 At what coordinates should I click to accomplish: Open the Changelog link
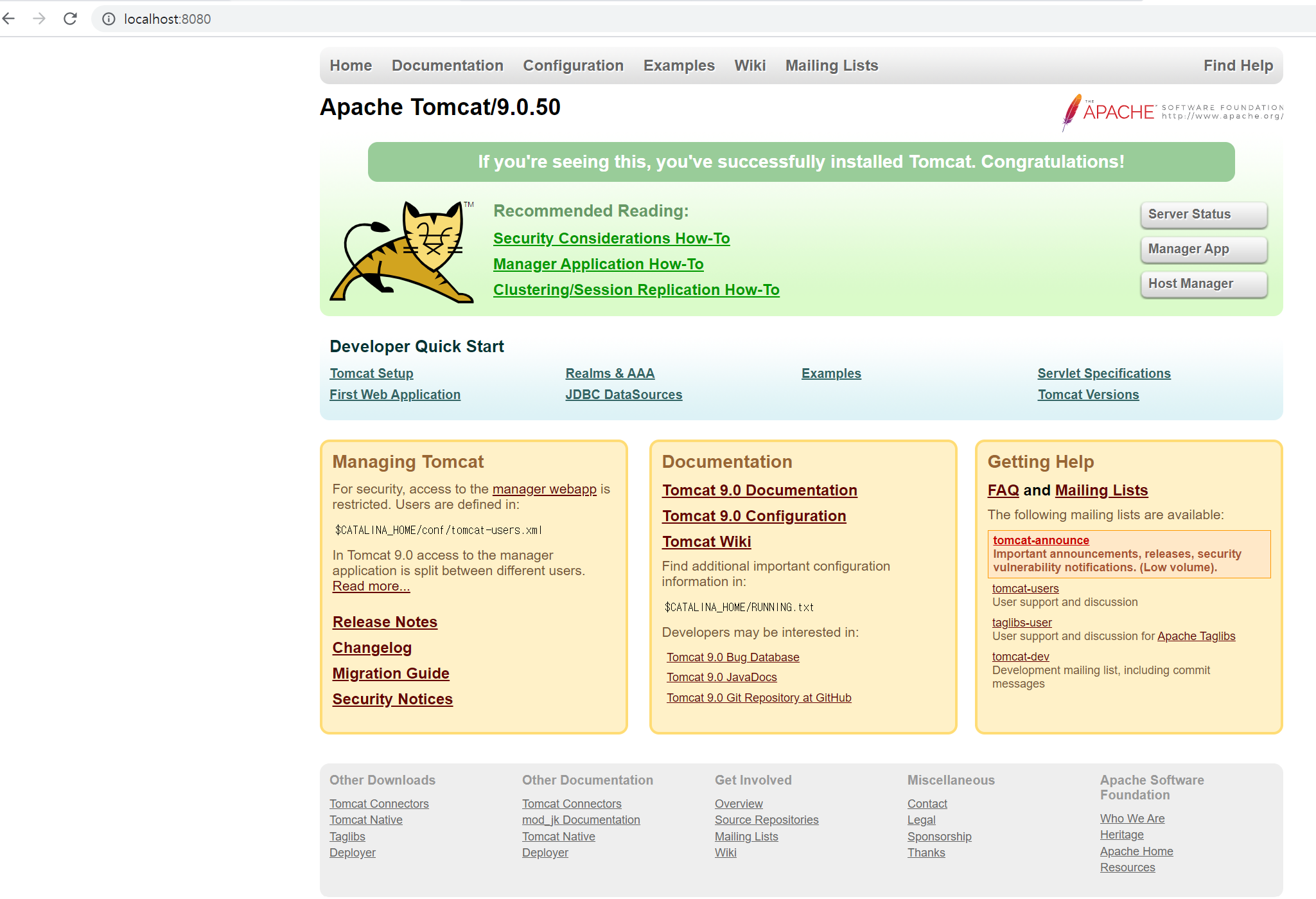tap(371, 648)
